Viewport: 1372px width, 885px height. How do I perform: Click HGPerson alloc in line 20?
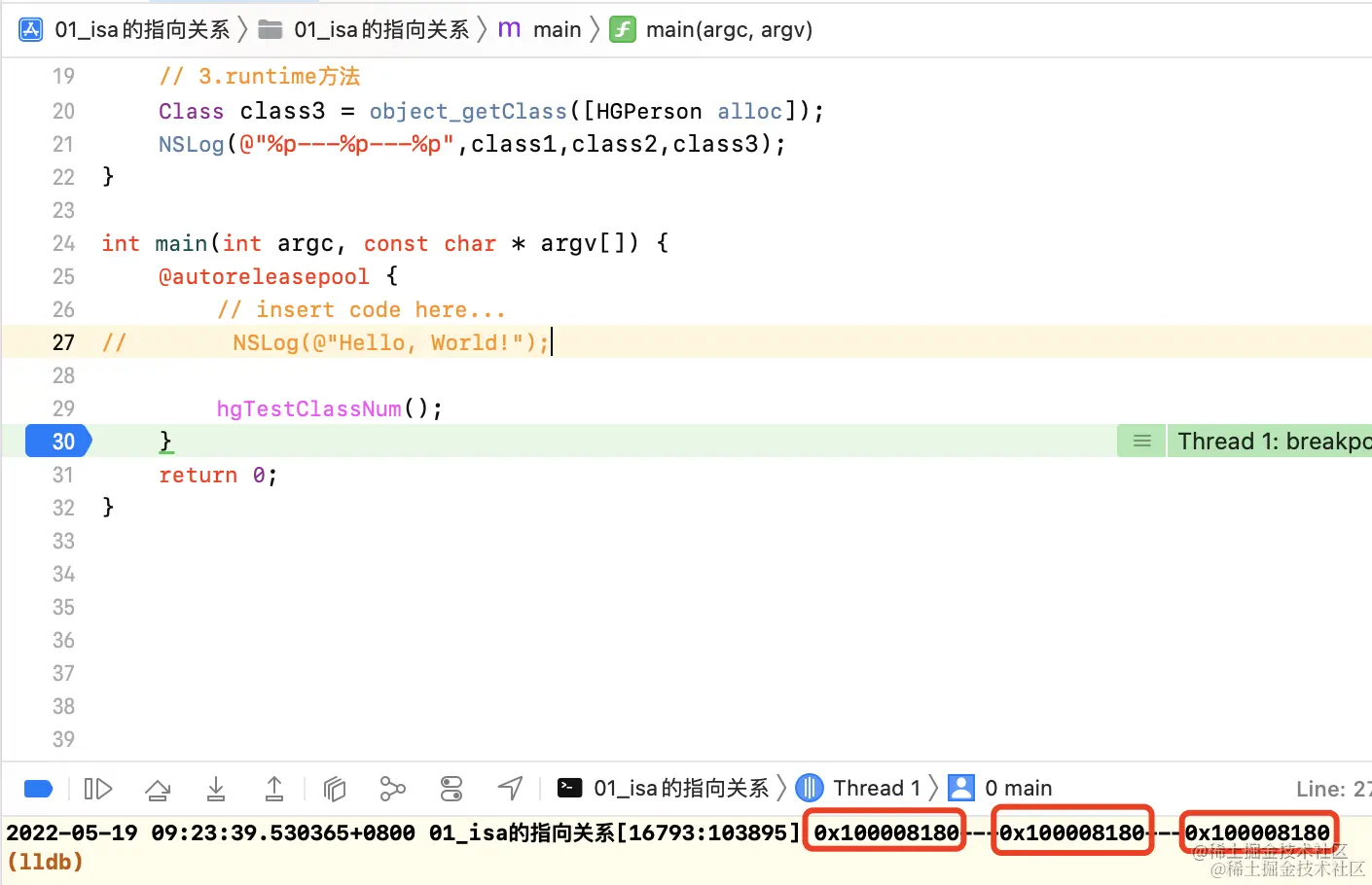pos(689,111)
